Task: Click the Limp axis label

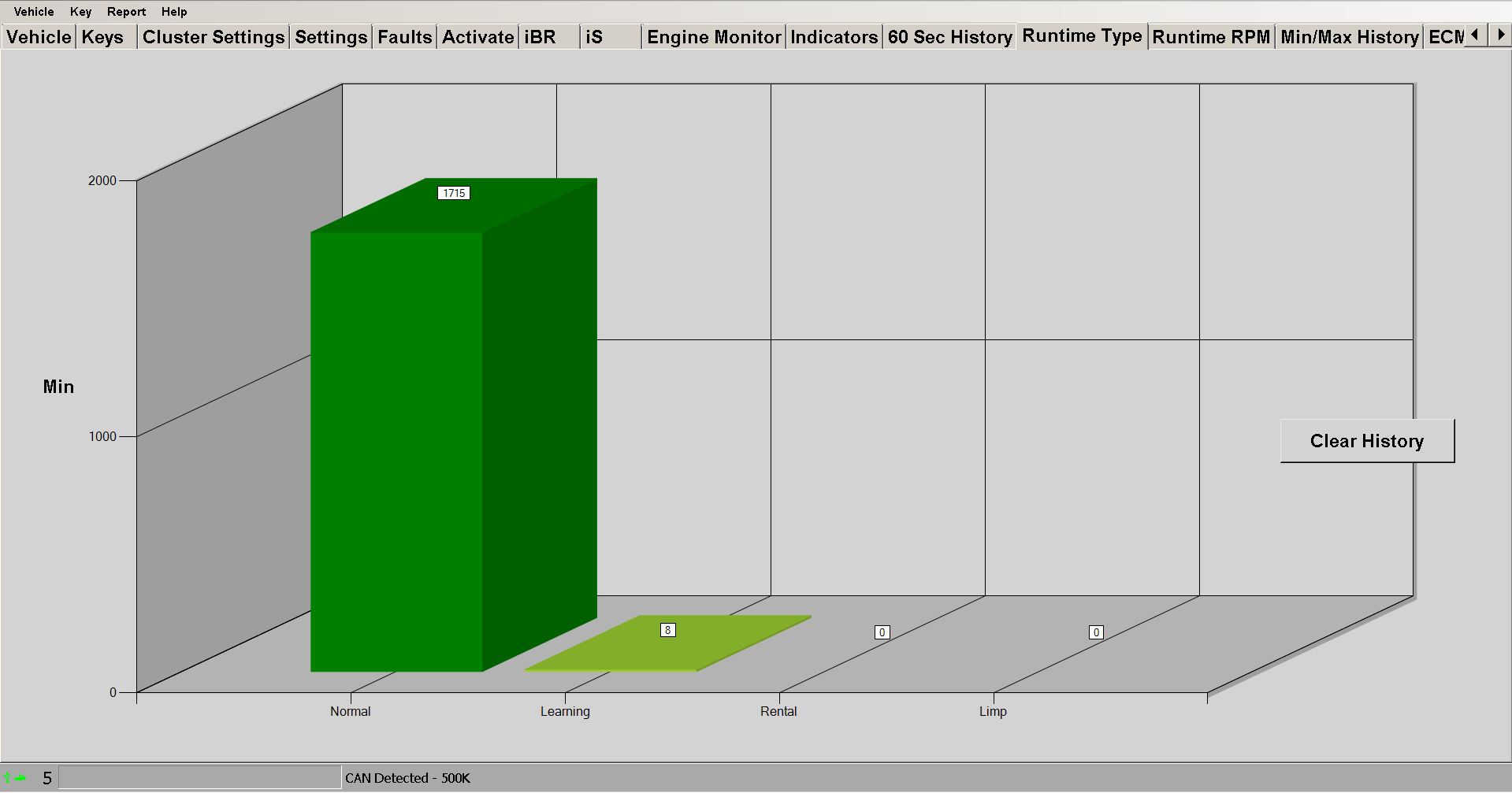Action: click(993, 711)
